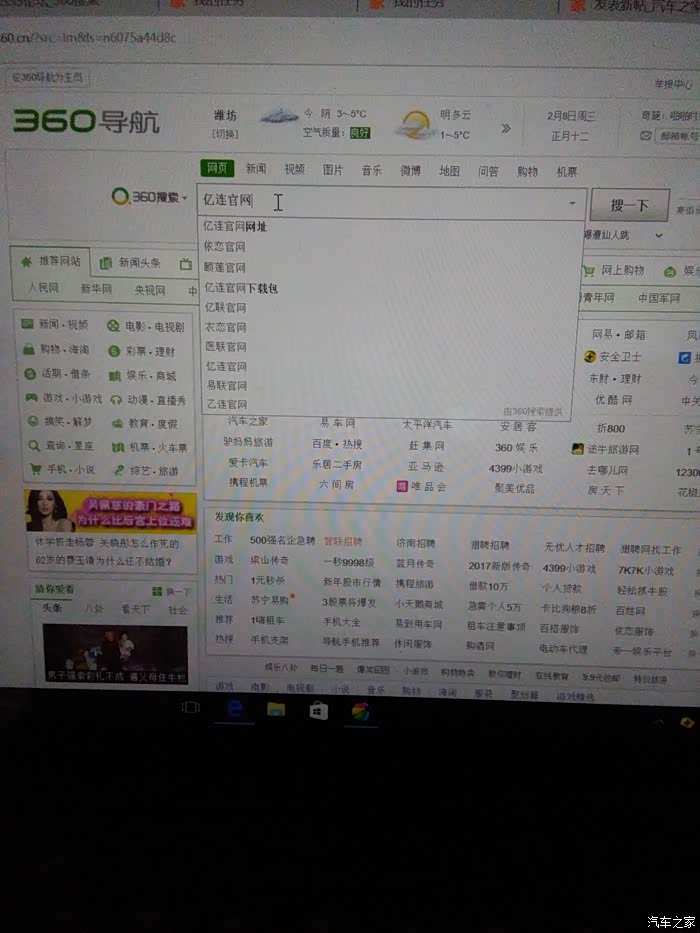This screenshot has width=700, height=933.
Task: Switch to the 视频 search tab
Action: pos(294,170)
